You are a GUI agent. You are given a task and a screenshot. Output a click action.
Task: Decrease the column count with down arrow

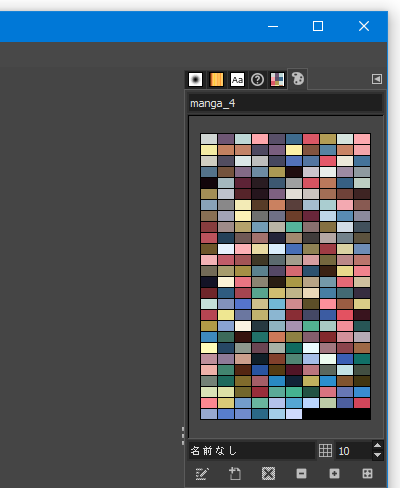coord(377,455)
